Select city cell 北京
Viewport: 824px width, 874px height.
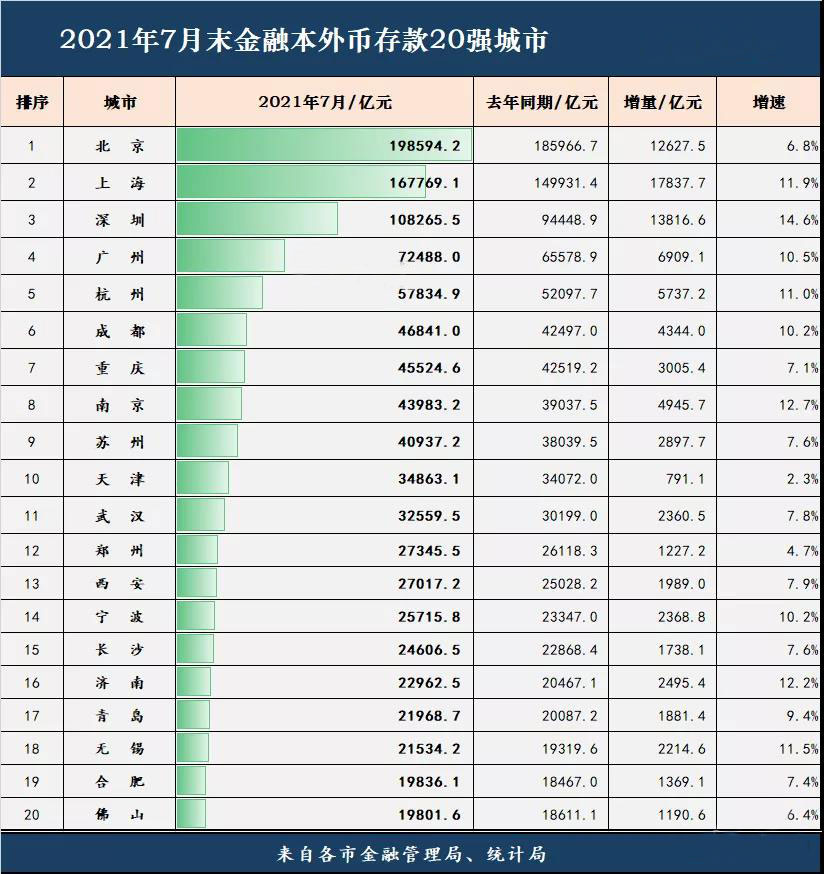[x=120, y=146]
